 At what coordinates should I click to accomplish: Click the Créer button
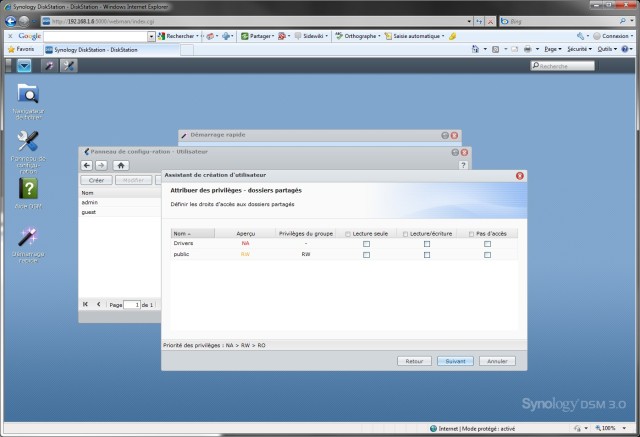(x=96, y=180)
